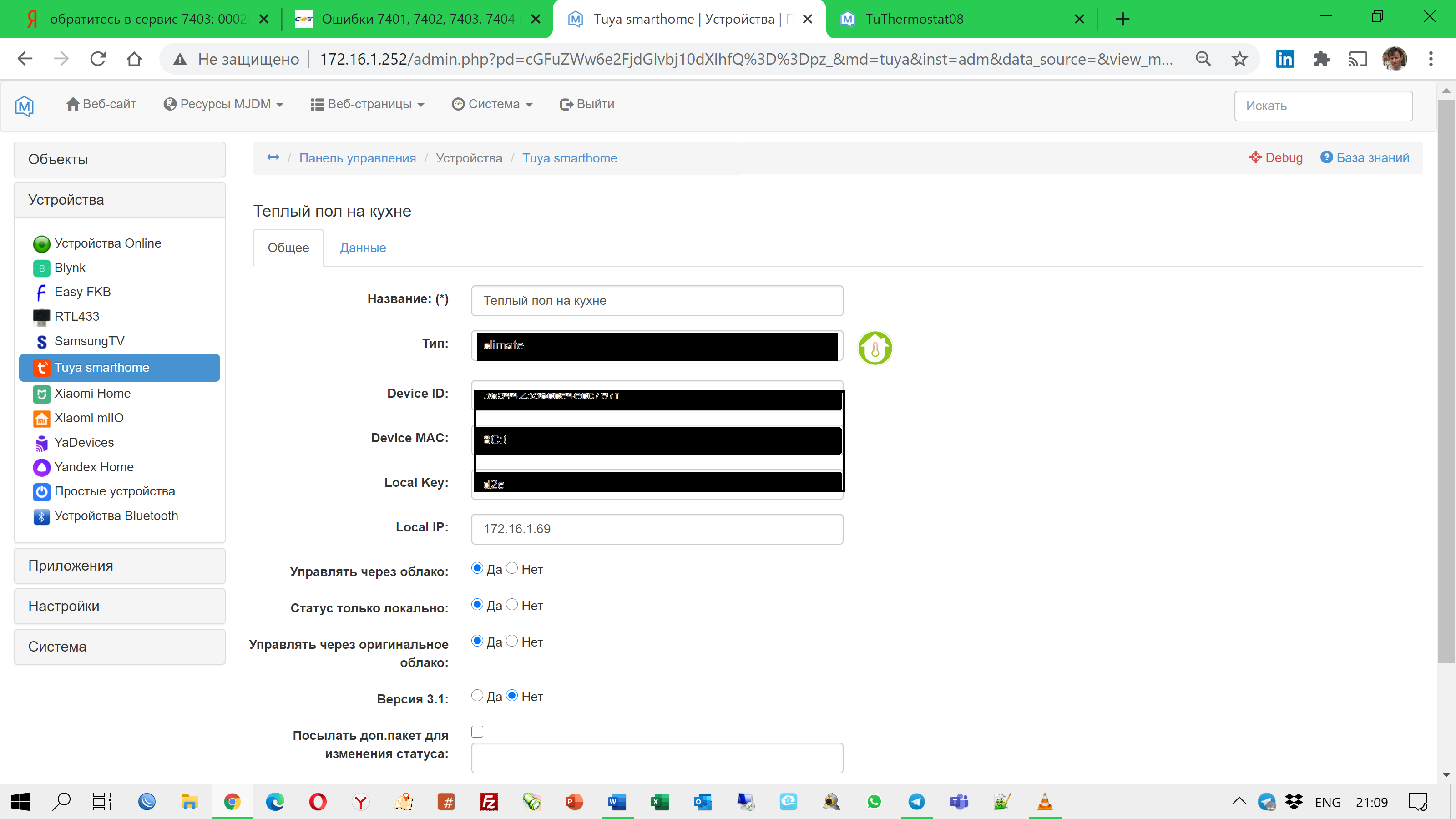Screen dimensions: 1456x819
Task: Open Telegram from the taskbar
Action: tap(917, 801)
